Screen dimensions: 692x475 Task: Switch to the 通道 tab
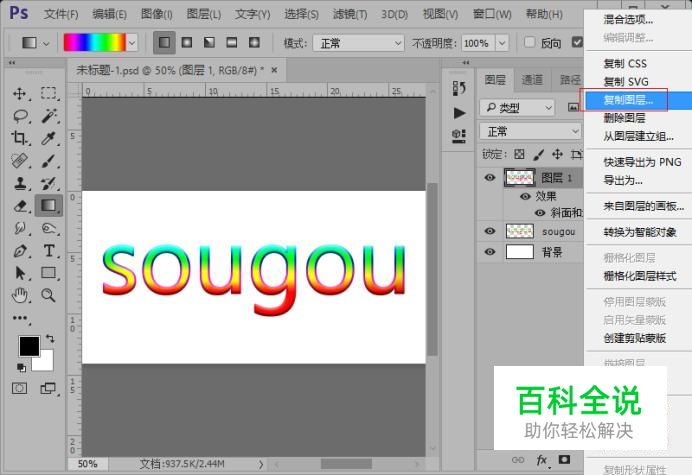pyautogui.click(x=532, y=79)
